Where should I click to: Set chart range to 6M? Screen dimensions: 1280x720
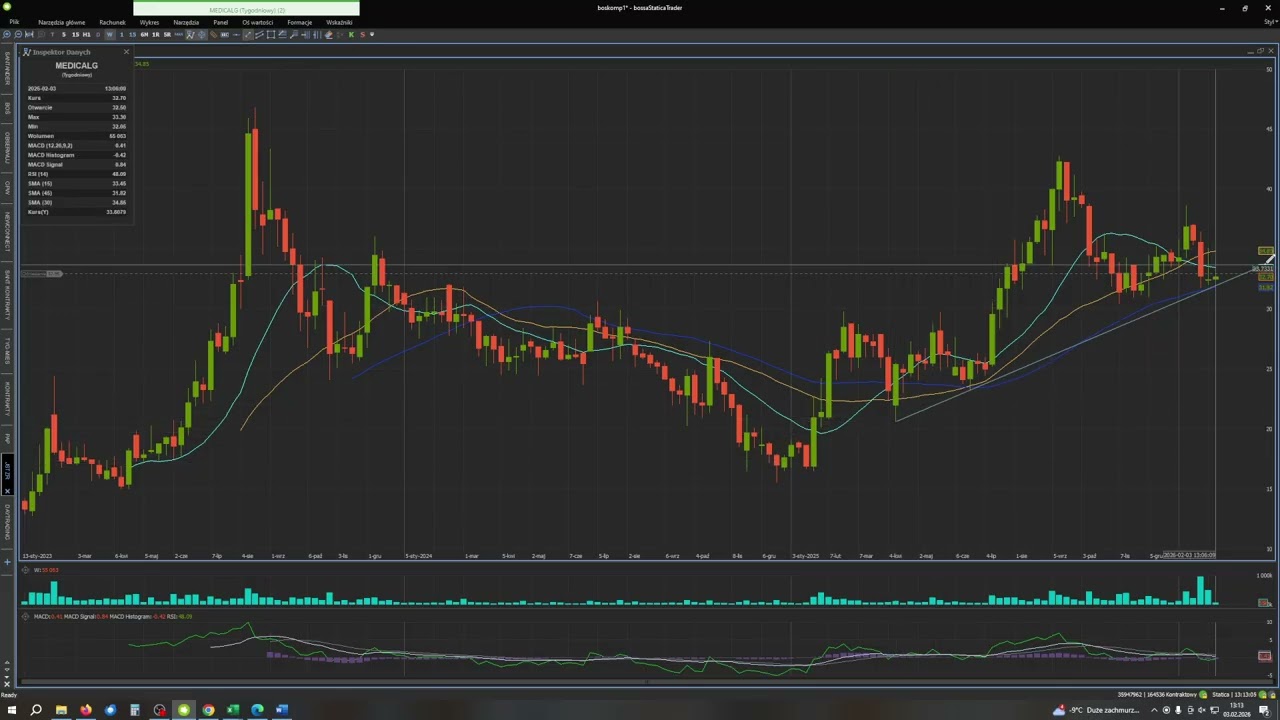click(144, 34)
